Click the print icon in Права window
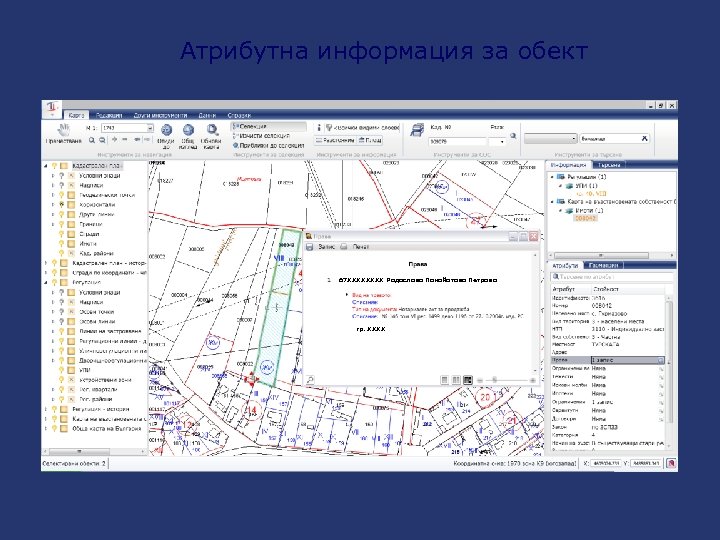 344,247
